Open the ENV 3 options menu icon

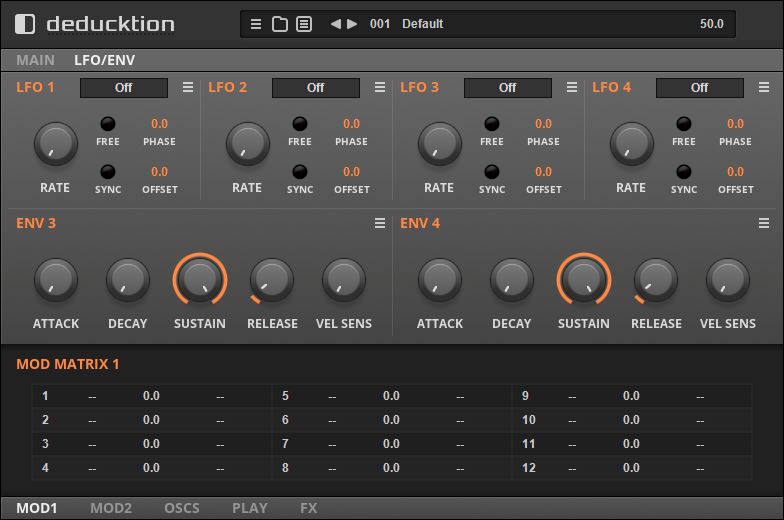point(380,224)
